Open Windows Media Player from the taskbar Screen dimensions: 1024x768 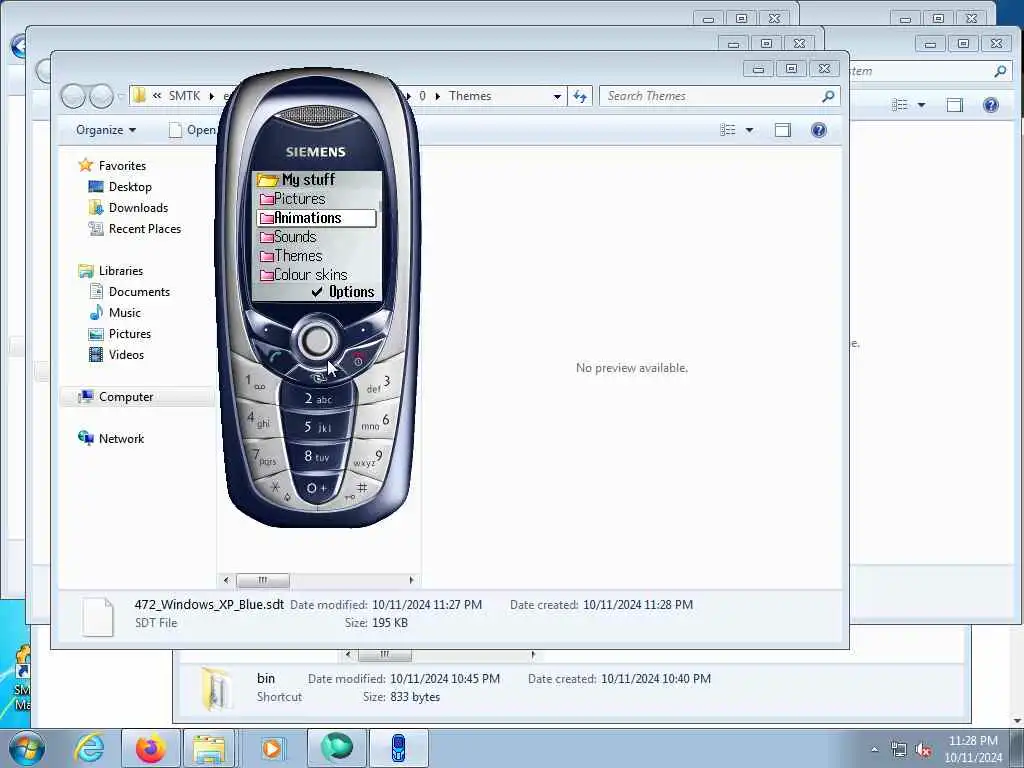pyautogui.click(x=272, y=748)
